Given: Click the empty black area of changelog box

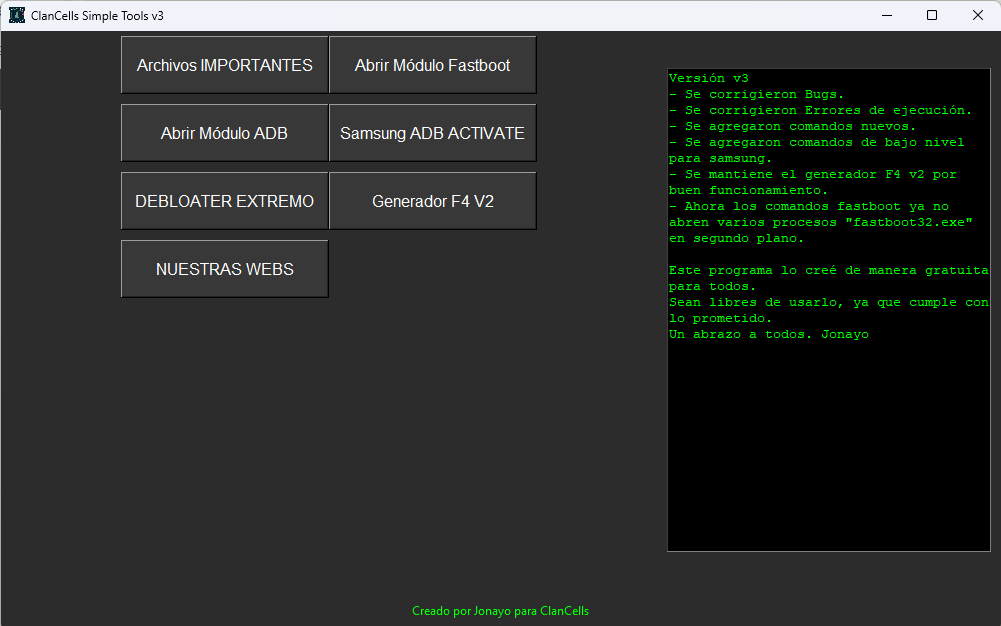Looking at the screenshot, I should 828,450.
